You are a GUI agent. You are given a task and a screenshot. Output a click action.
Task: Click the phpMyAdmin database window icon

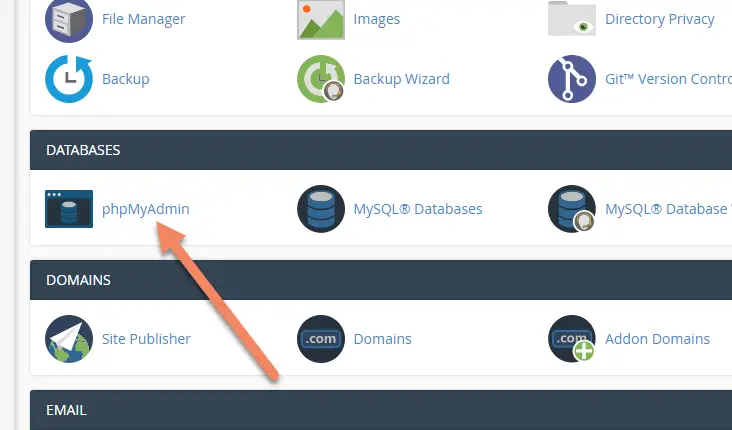[69, 209]
